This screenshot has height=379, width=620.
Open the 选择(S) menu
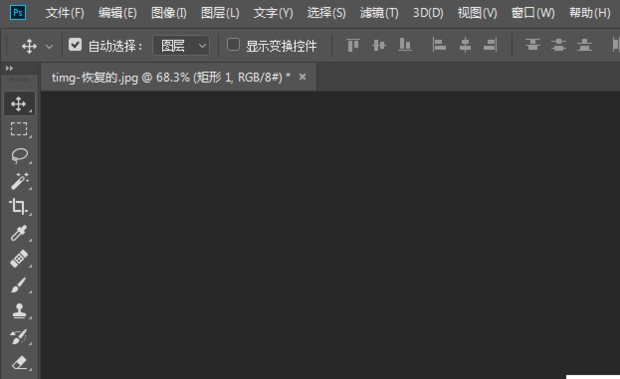pyautogui.click(x=326, y=13)
